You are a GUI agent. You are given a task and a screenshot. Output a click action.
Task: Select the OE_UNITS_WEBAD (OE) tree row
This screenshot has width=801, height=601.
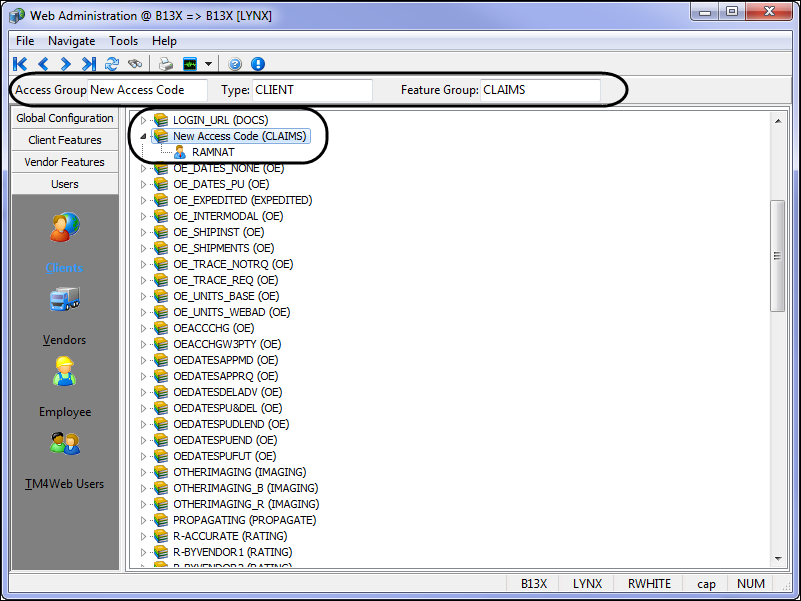(231, 312)
